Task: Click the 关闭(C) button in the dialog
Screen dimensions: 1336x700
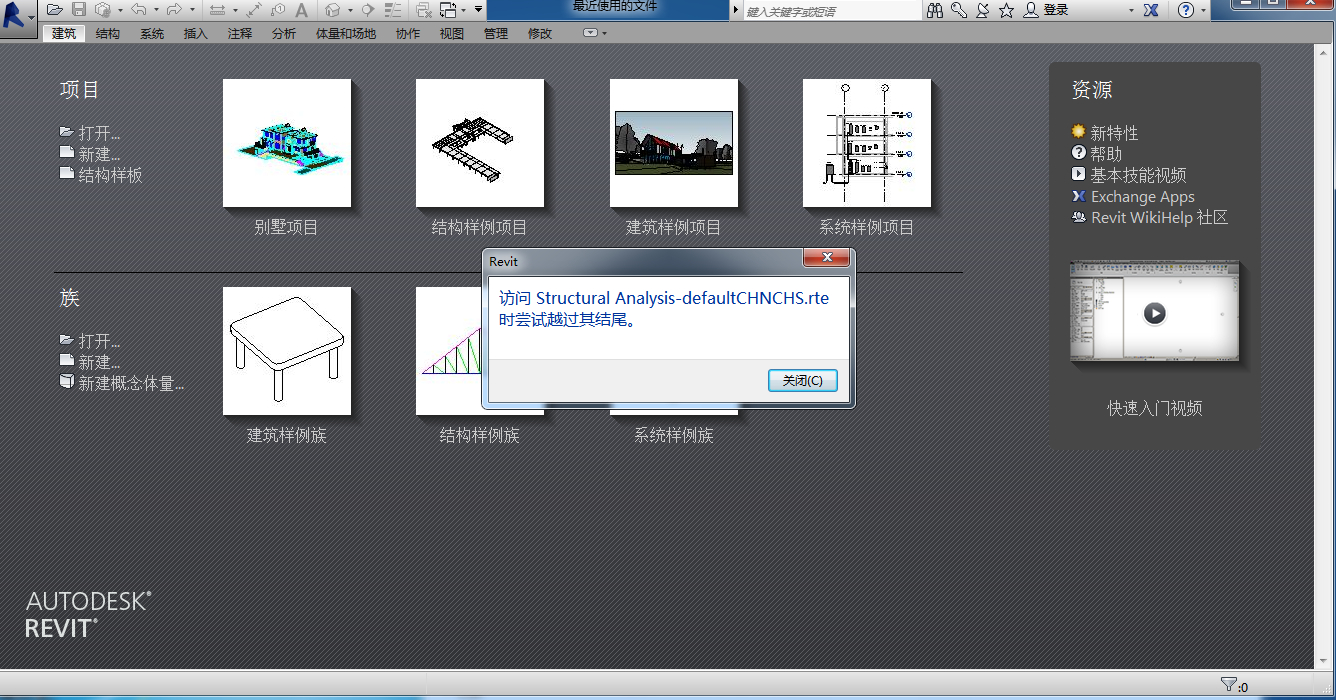Action: tap(803, 381)
